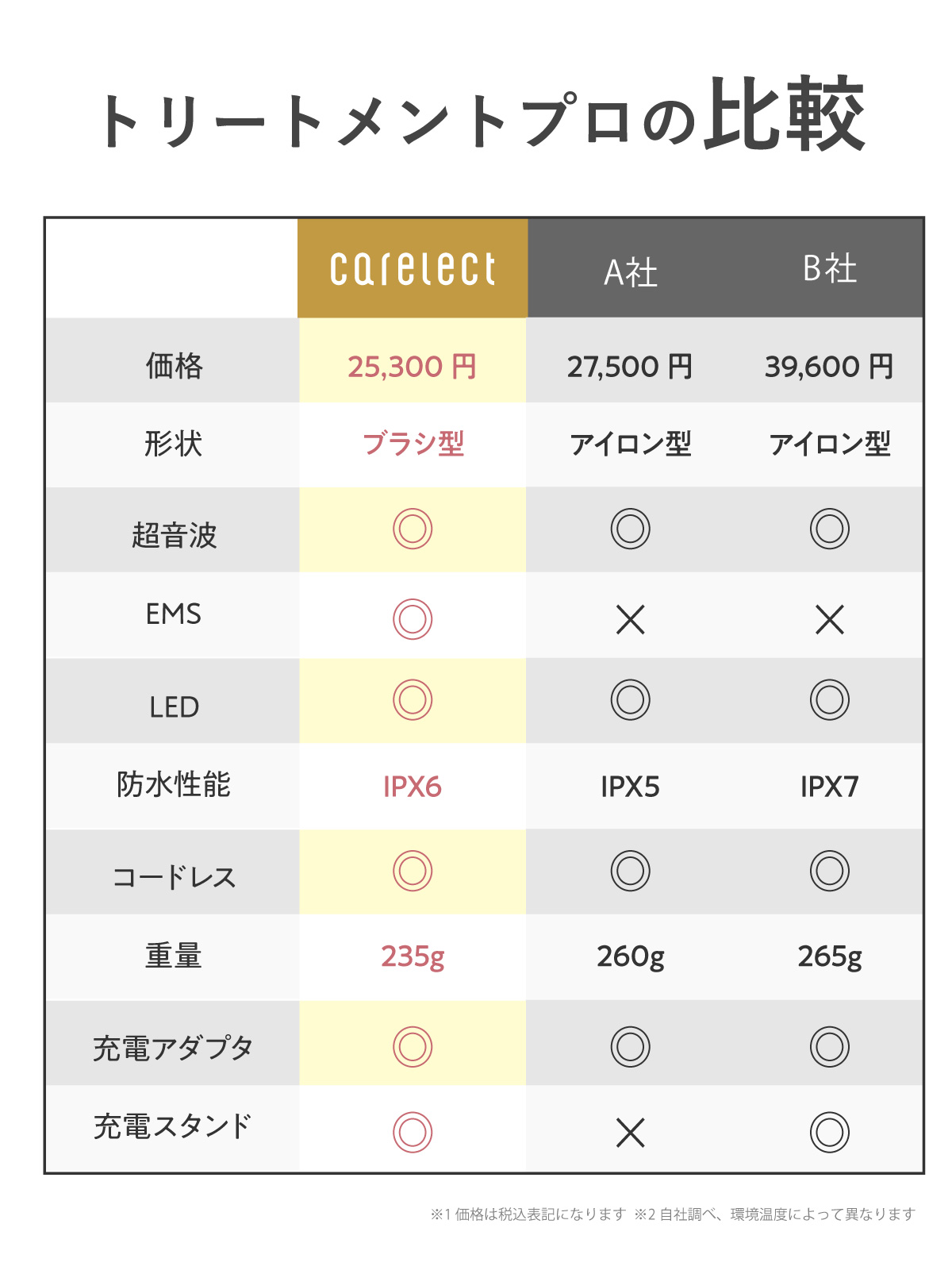
Task: Click the IPX7 rating for B社
Action: [830, 787]
